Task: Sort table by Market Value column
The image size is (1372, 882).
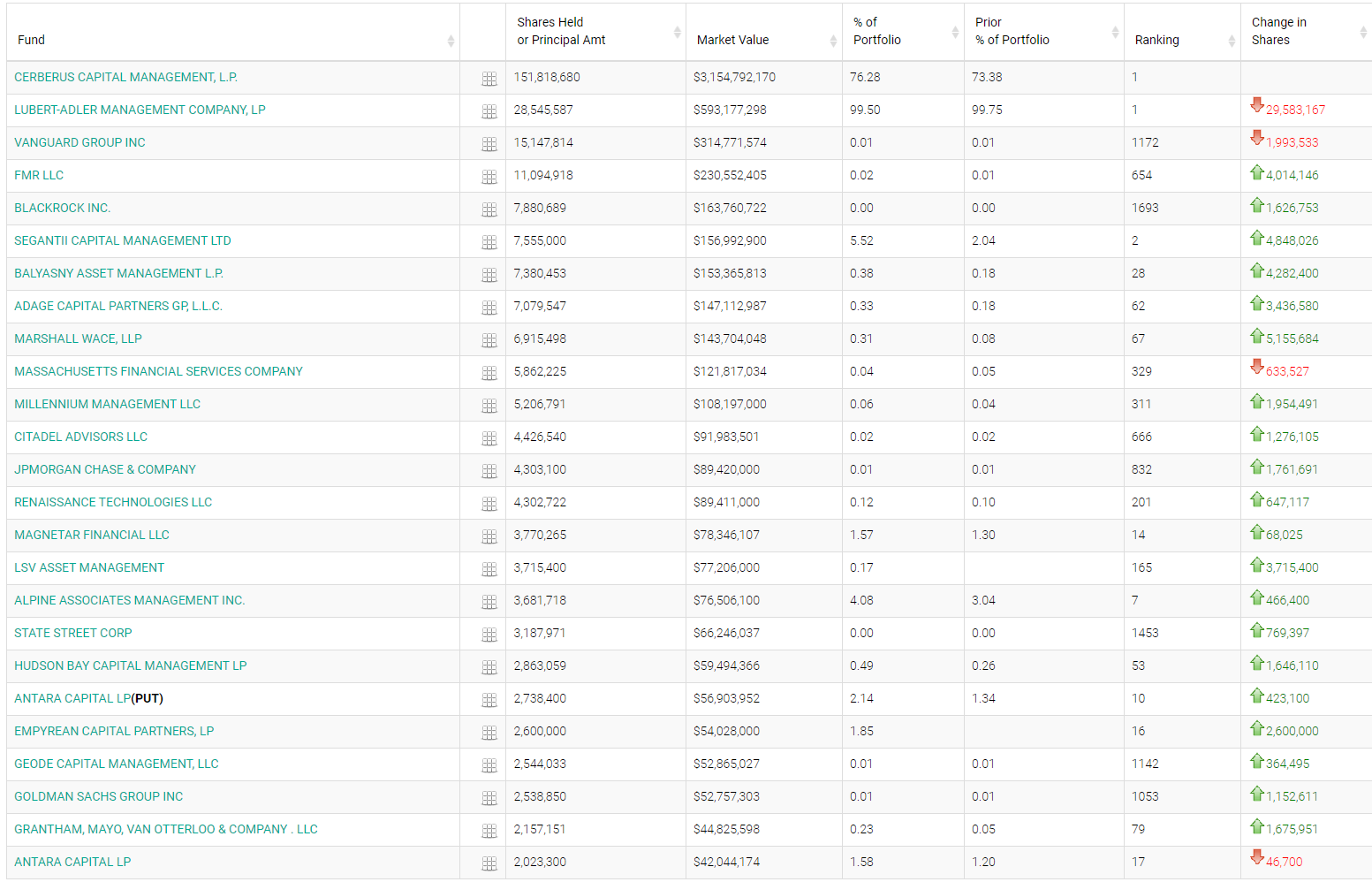Action: click(764, 32)
